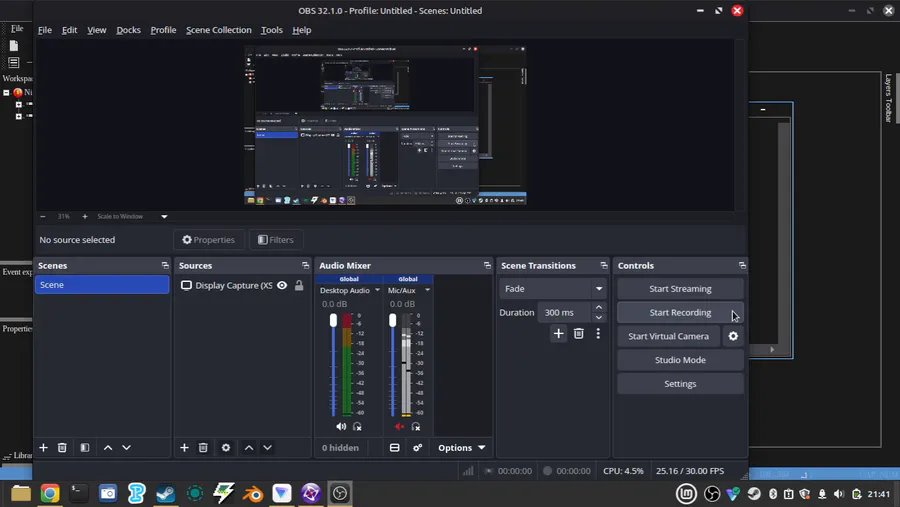
Task: Enable Studio Mode
Action: pos(680,360)
